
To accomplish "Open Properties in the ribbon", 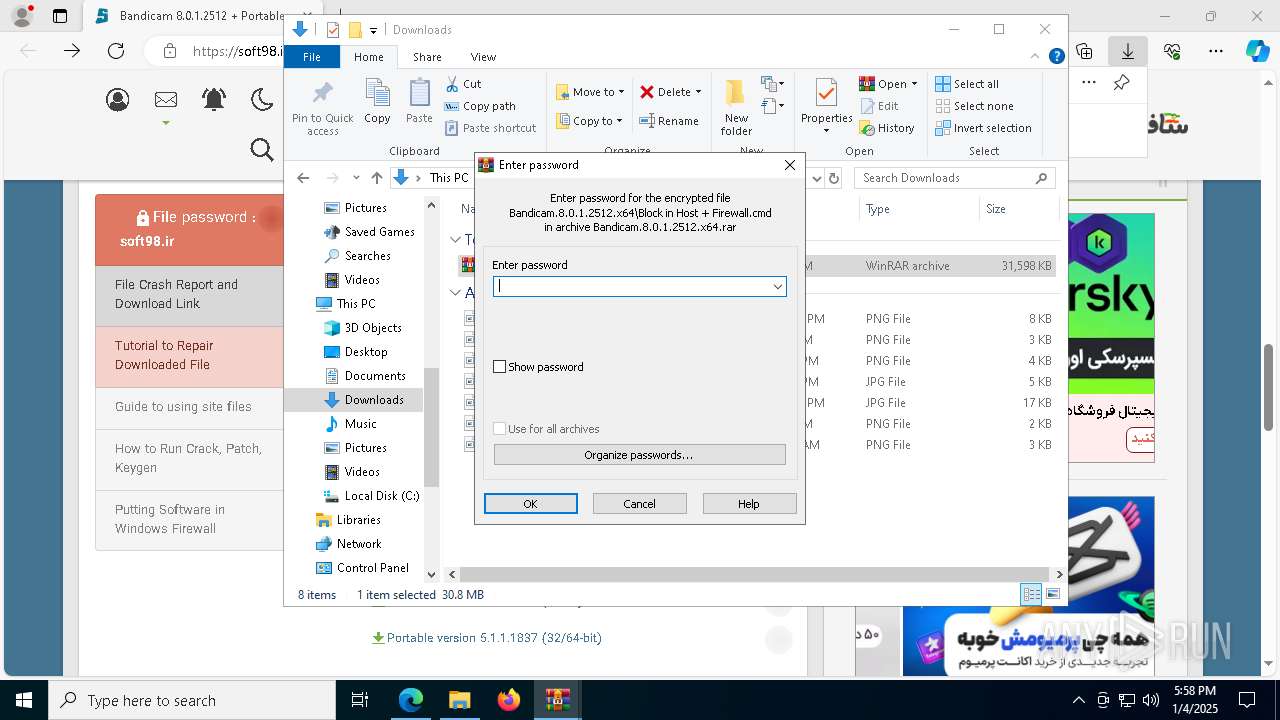I will (826, 106).
